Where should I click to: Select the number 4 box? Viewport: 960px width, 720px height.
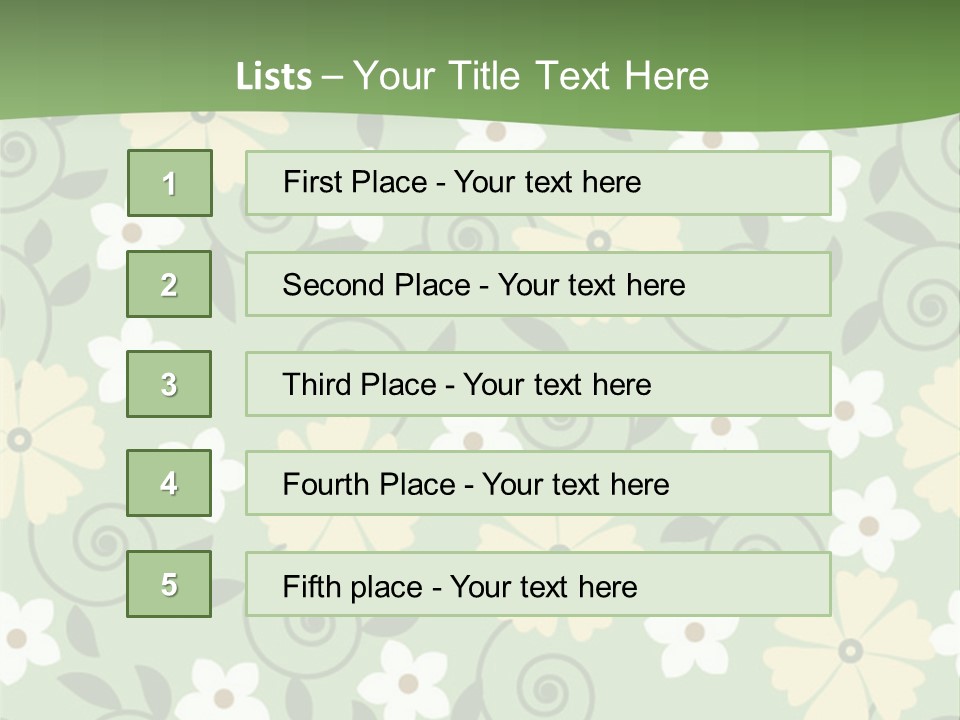coord(169,483)
